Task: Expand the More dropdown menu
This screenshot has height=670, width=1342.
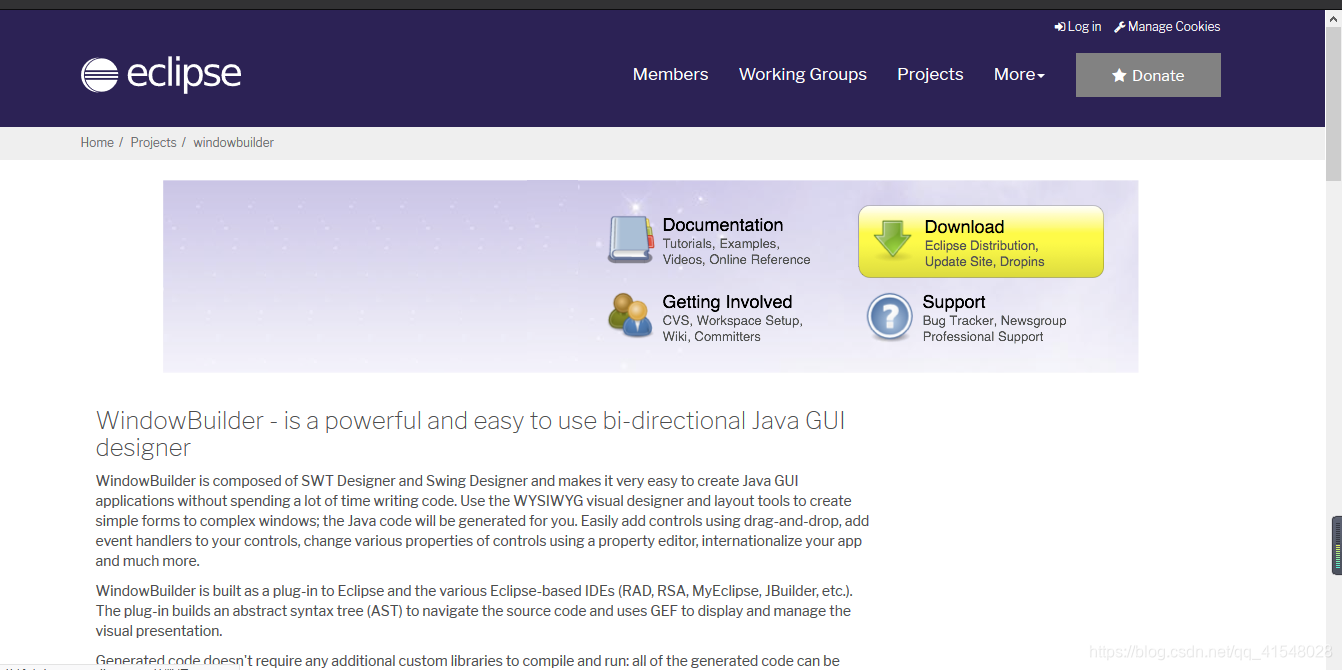Action: pos(1019,74)
